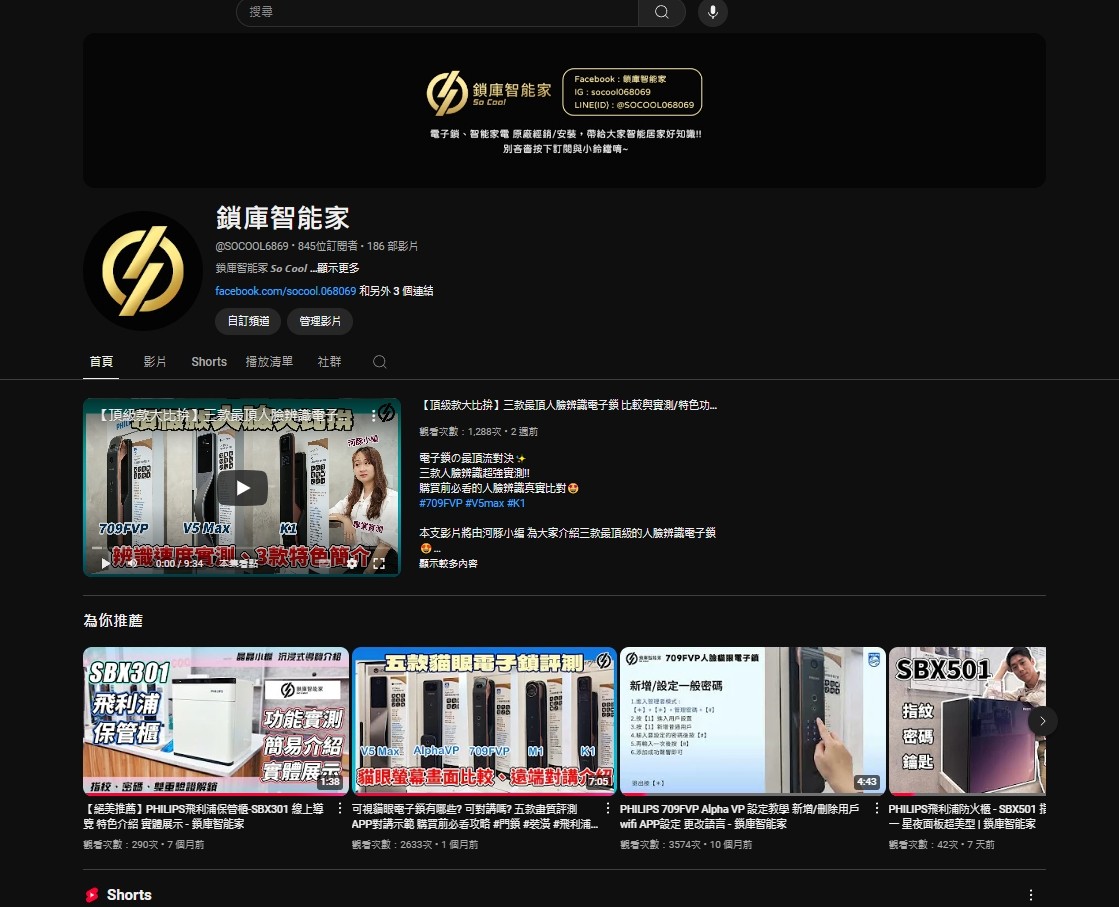
Task: Click the 觀看次數：2633次 text
Action: click(x=392, y=845)
